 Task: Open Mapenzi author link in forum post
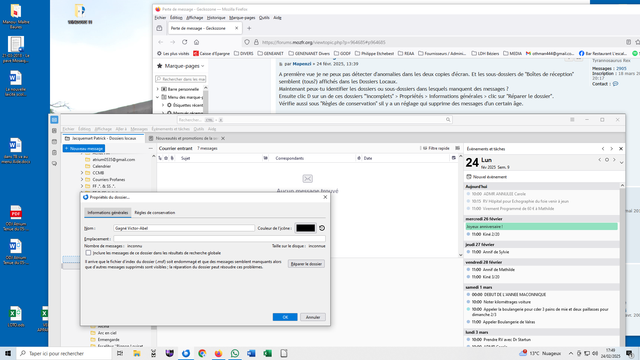pyautogui.click(x=302, y=64)
